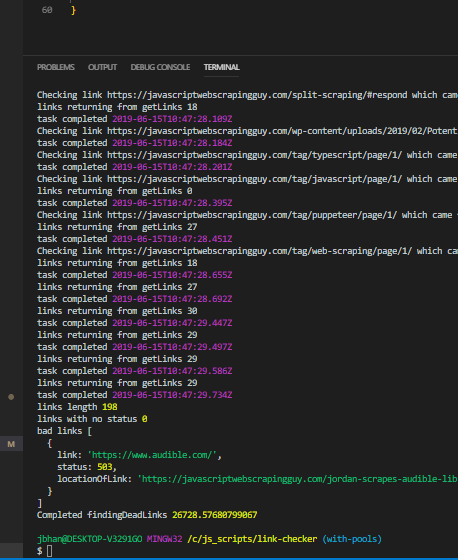Open the split-scraping/#respond link in terminal
The image size is (458, 560).
click(x=257, y=95)
